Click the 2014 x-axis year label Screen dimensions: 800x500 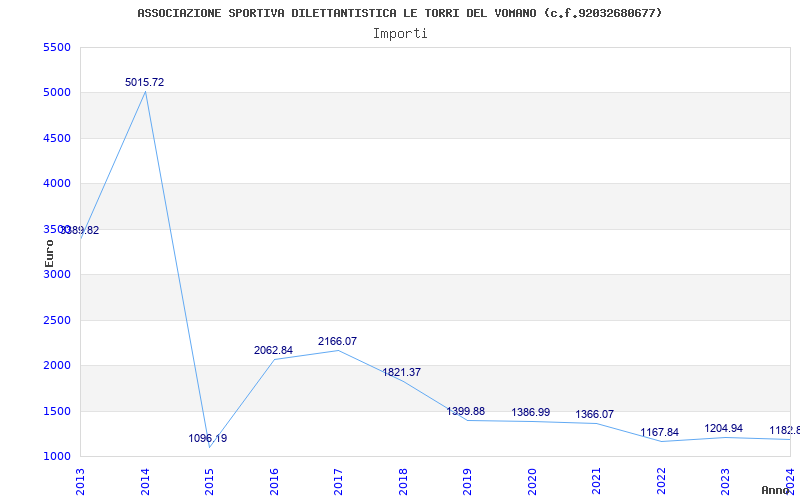coord(145,482)
